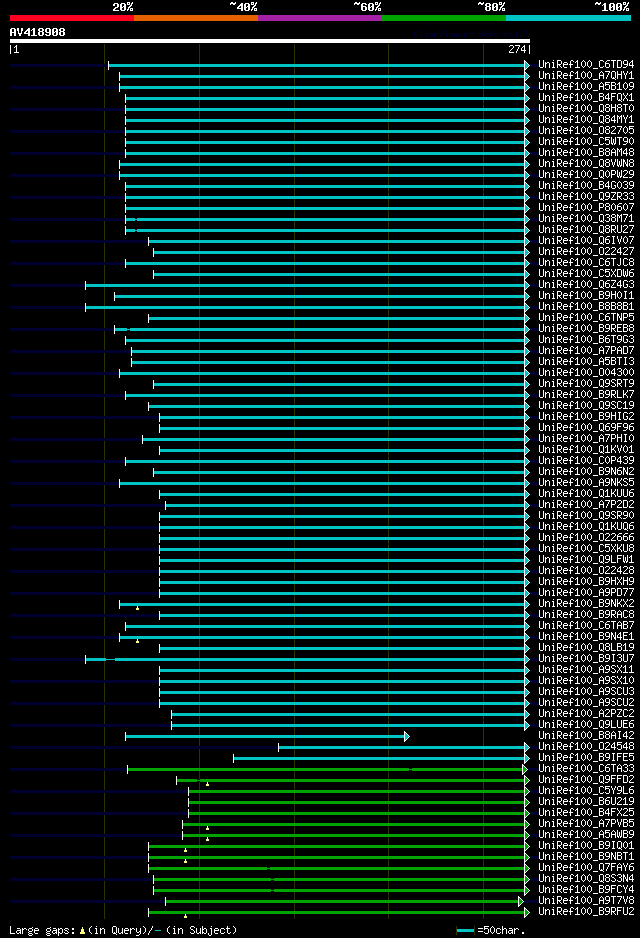Click the green ~80% legend segment
This screenshot has width=640, height=938.
point(444,18)
